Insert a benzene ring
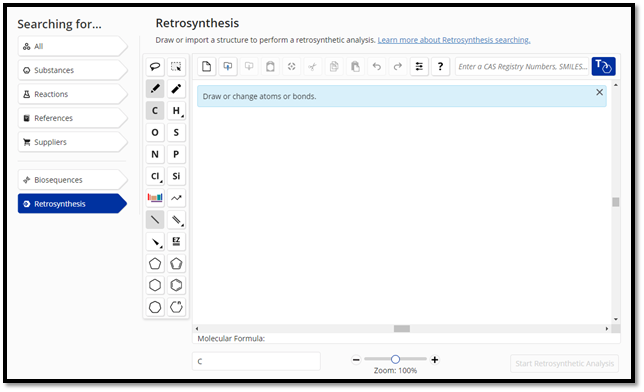Viewport: 644px width, 392px height. click(176, 285)
